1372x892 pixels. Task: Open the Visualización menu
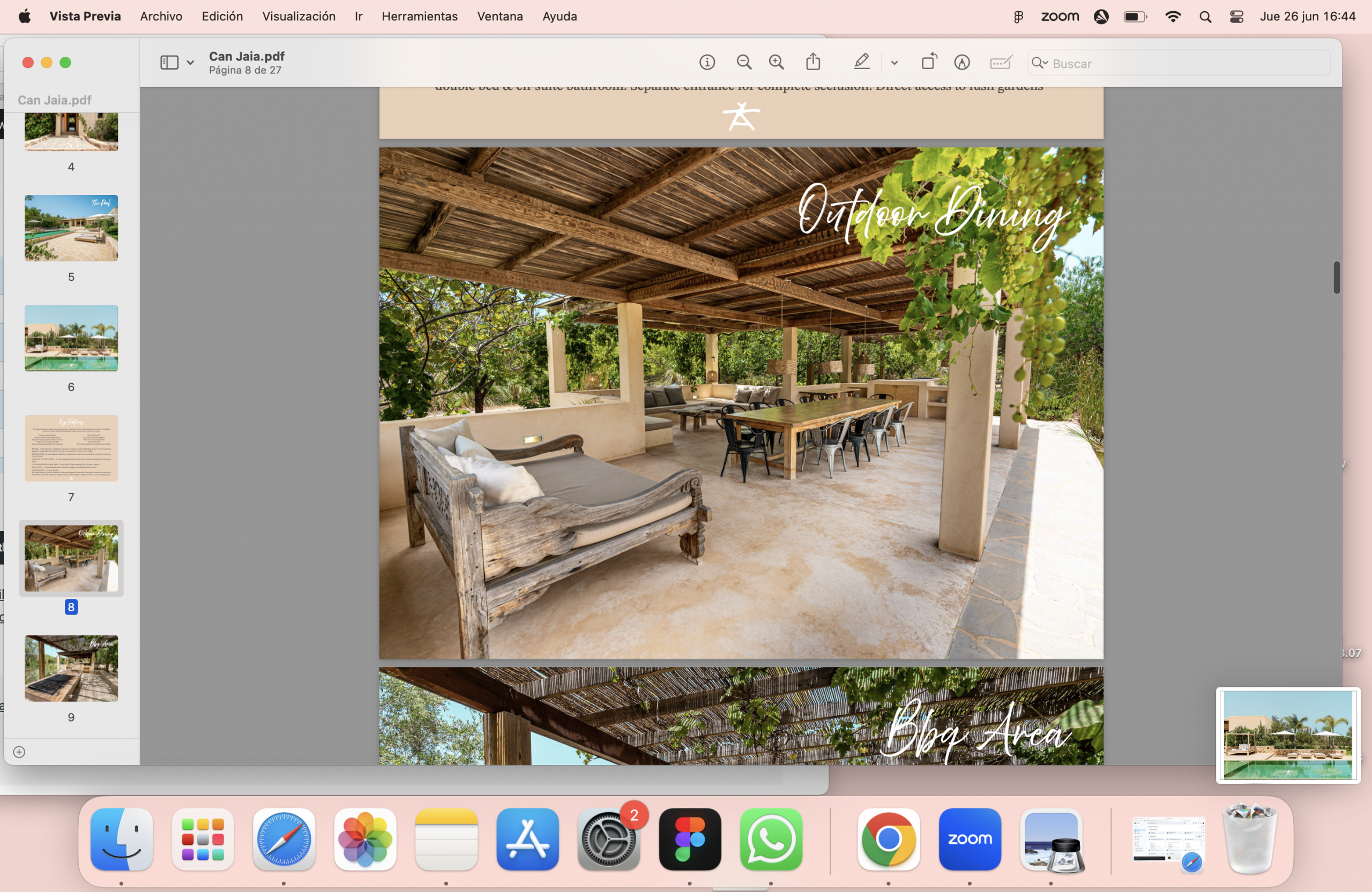[x=299, y=17]
